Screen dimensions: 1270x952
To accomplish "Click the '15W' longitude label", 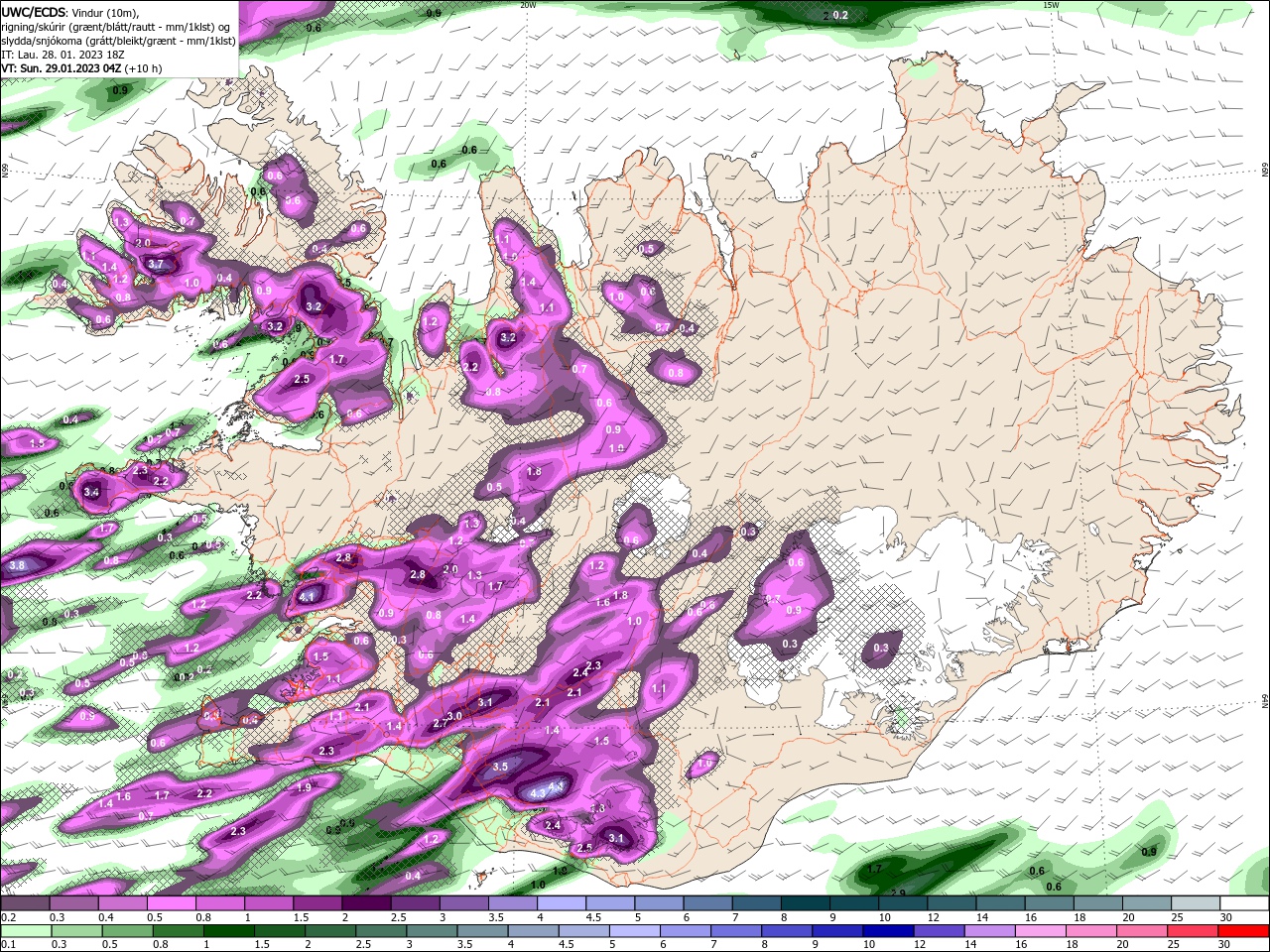I will click(x=1051, y=5).
